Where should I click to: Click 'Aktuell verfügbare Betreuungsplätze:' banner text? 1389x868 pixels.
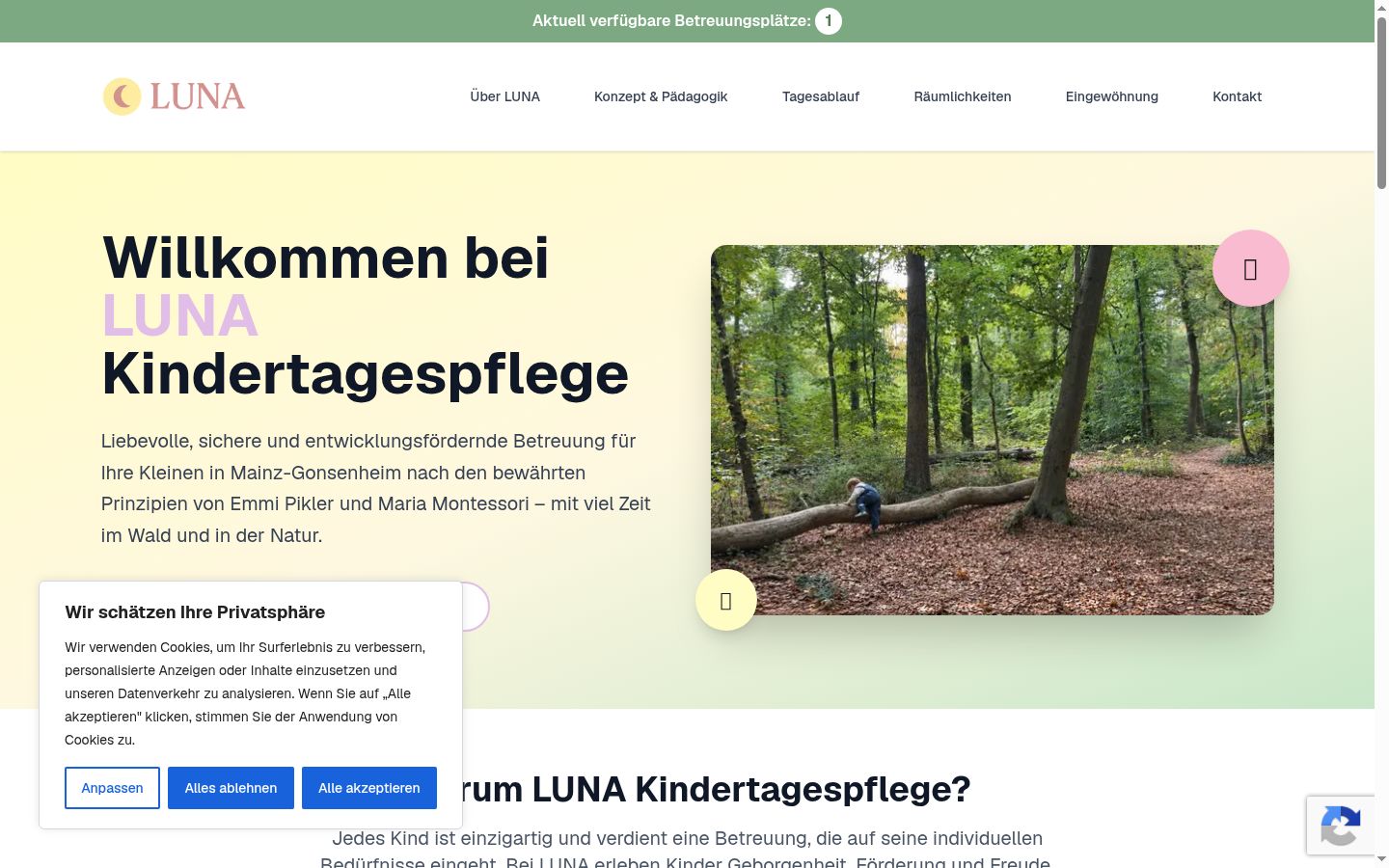coord(671,21)
